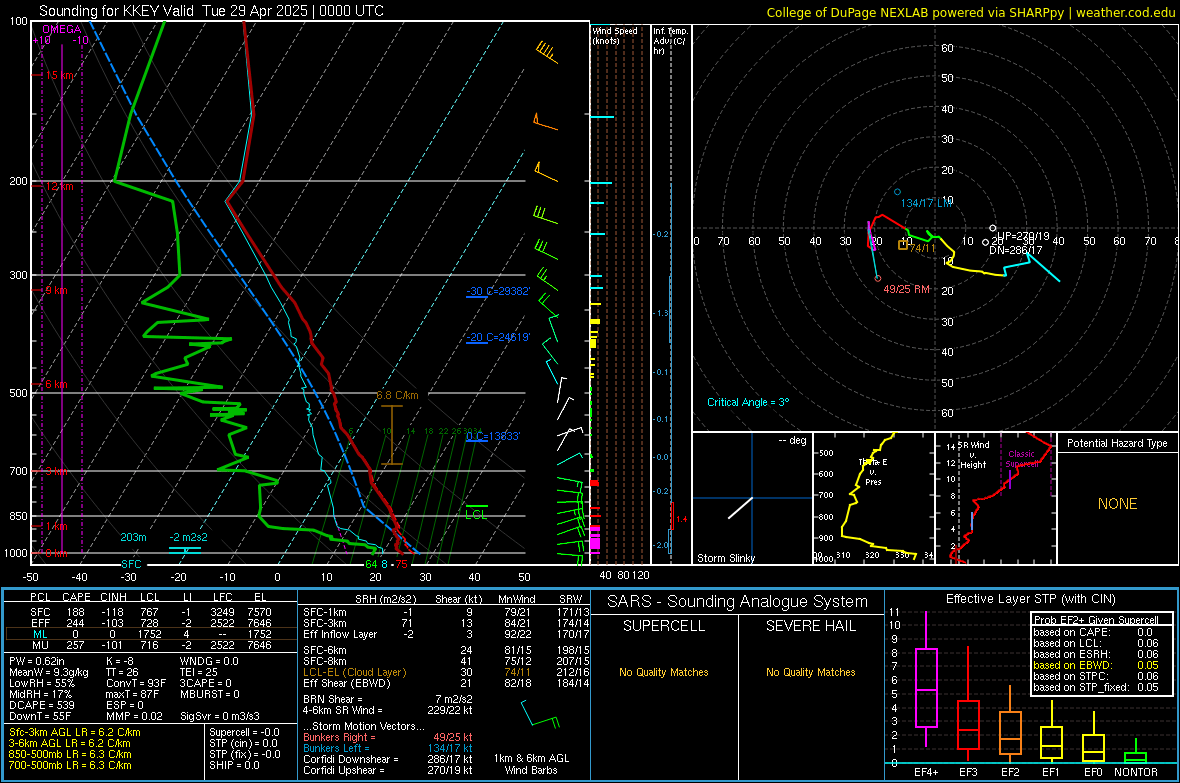Click the SARS - Sounding Analogue System title
The width and height of the screenshot is (1180, 783).
coord(737,602)
